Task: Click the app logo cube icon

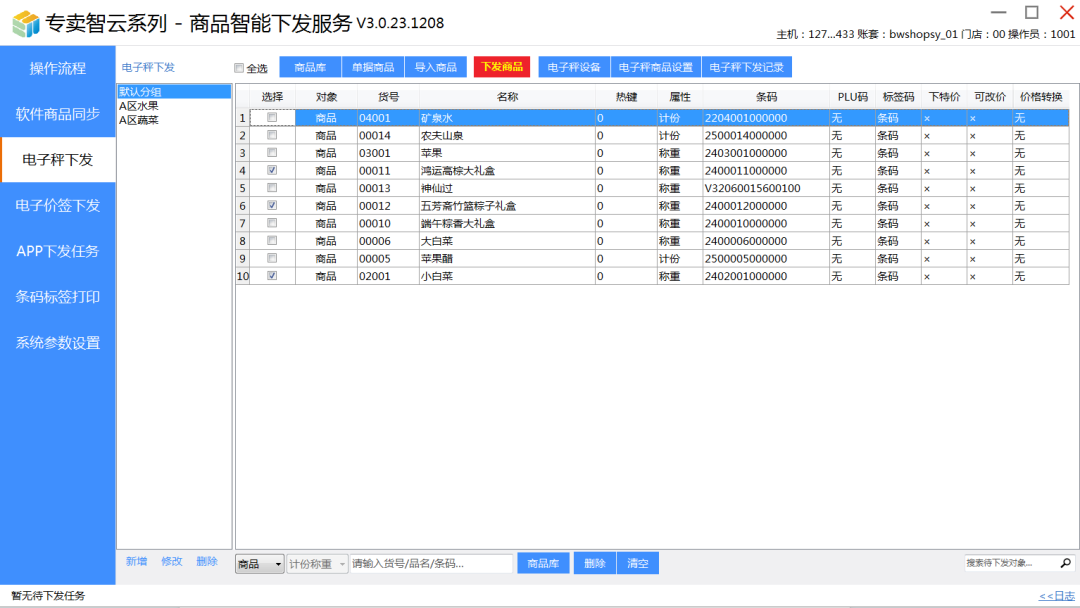Action: click(x=25, y=22)
